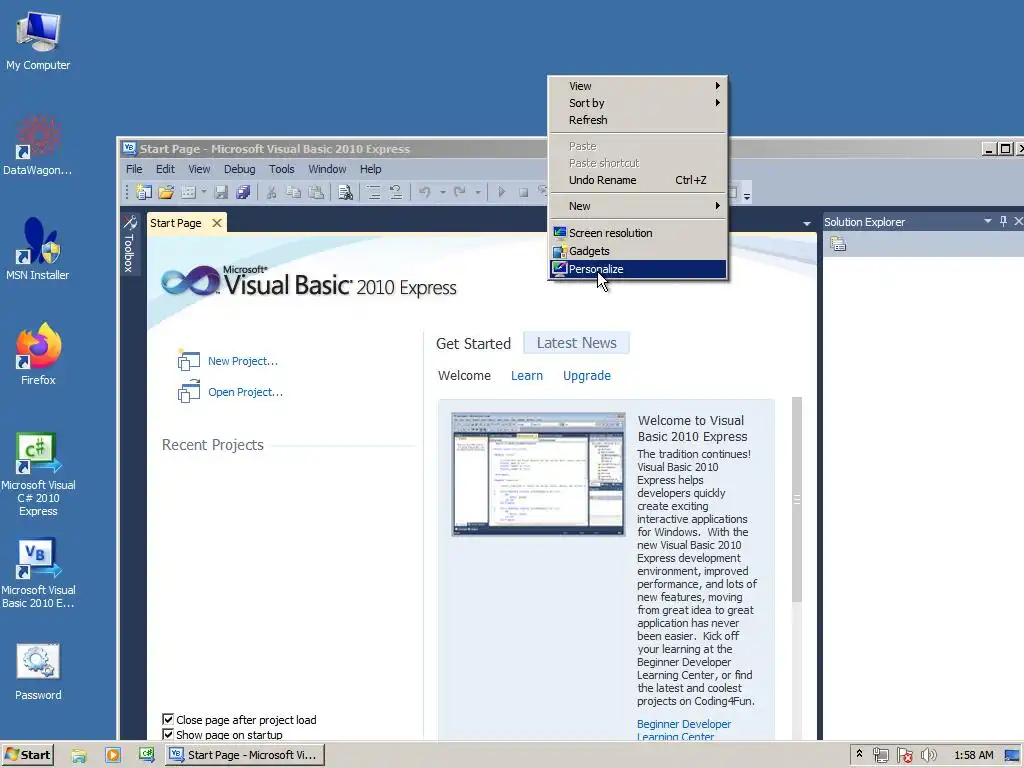This screenshot has width=1024, height=768.
Task: Expand the Undo history dropdown arrow
Action: pyautogui.click(x=442, y=192)
